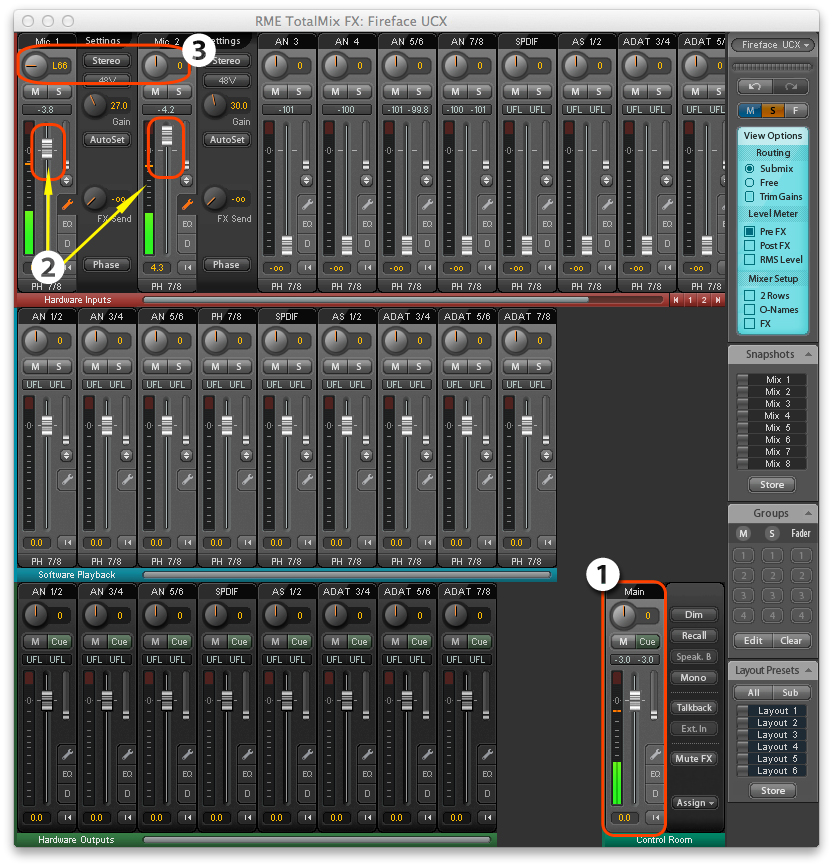833x867 pixels.
Task: Click the Hardware Inputs horizontal scrollbar
Action: (x=400, y=299)
